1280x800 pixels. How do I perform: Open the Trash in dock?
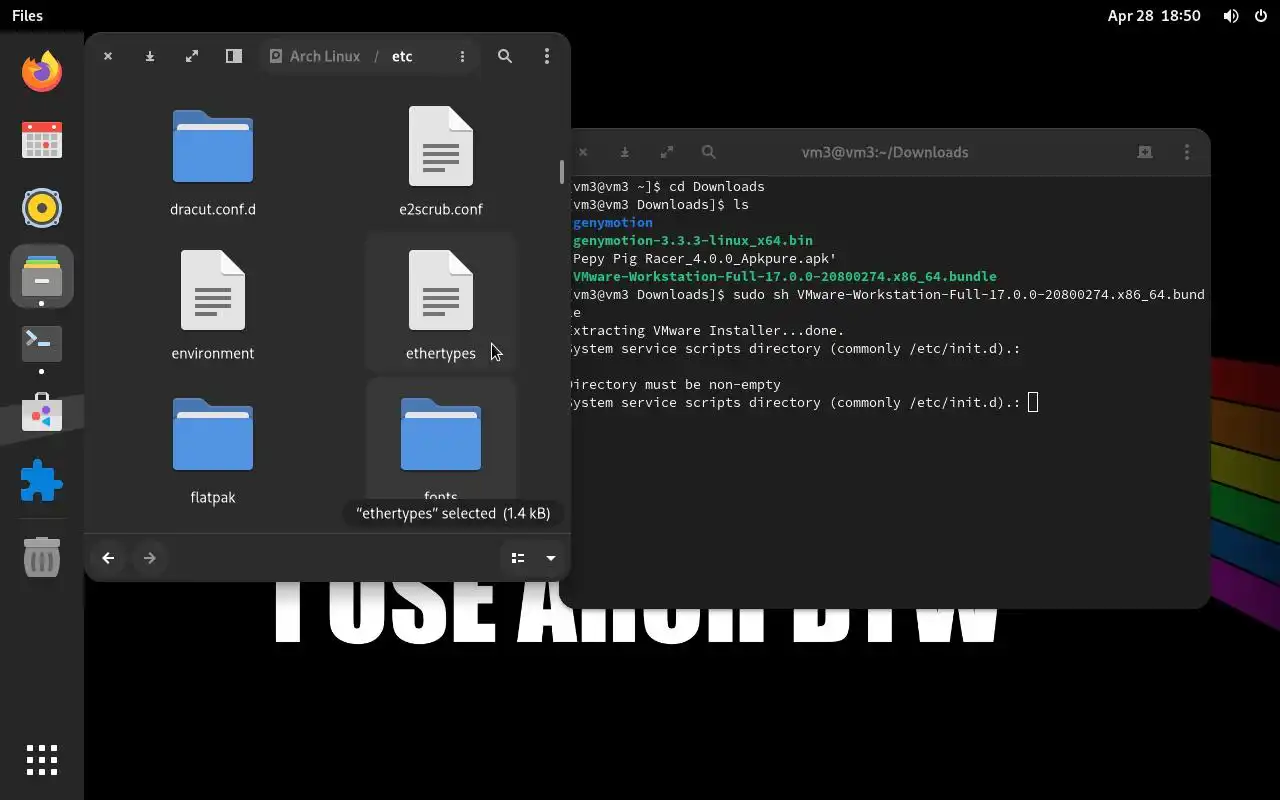[x=41, y=557]
